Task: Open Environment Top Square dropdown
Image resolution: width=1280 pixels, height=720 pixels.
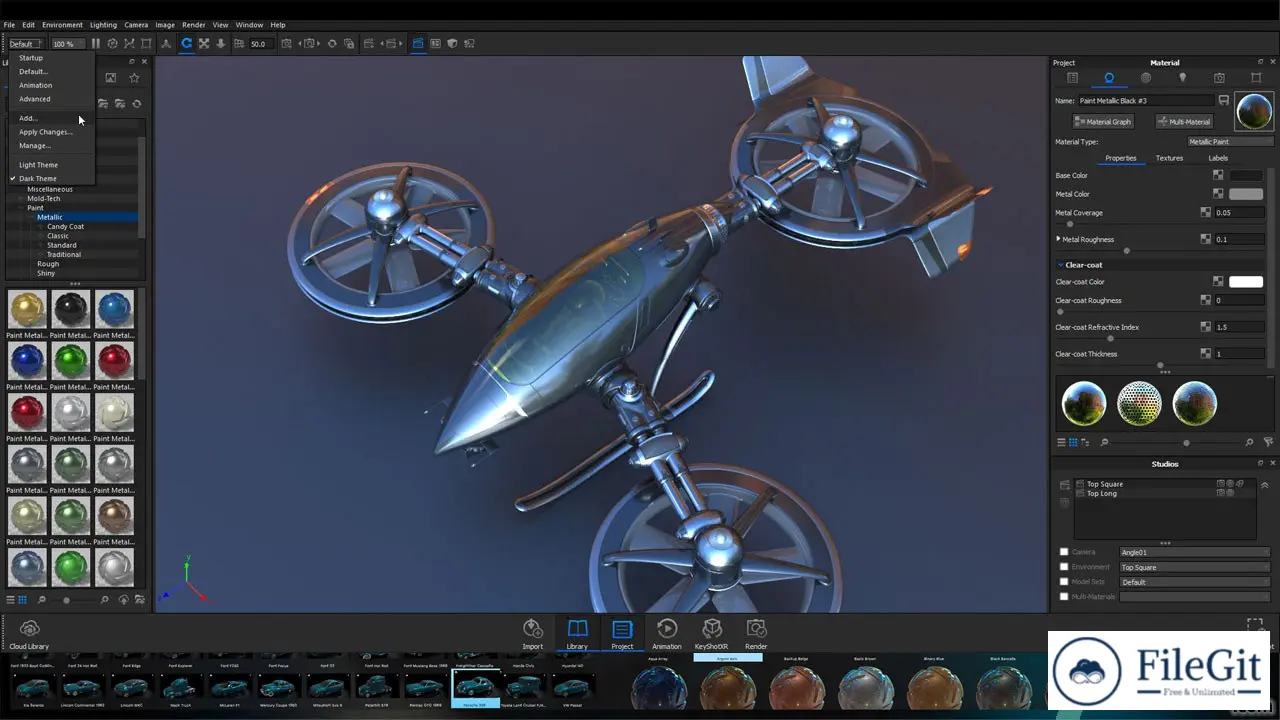Action: pos(1195,567)
